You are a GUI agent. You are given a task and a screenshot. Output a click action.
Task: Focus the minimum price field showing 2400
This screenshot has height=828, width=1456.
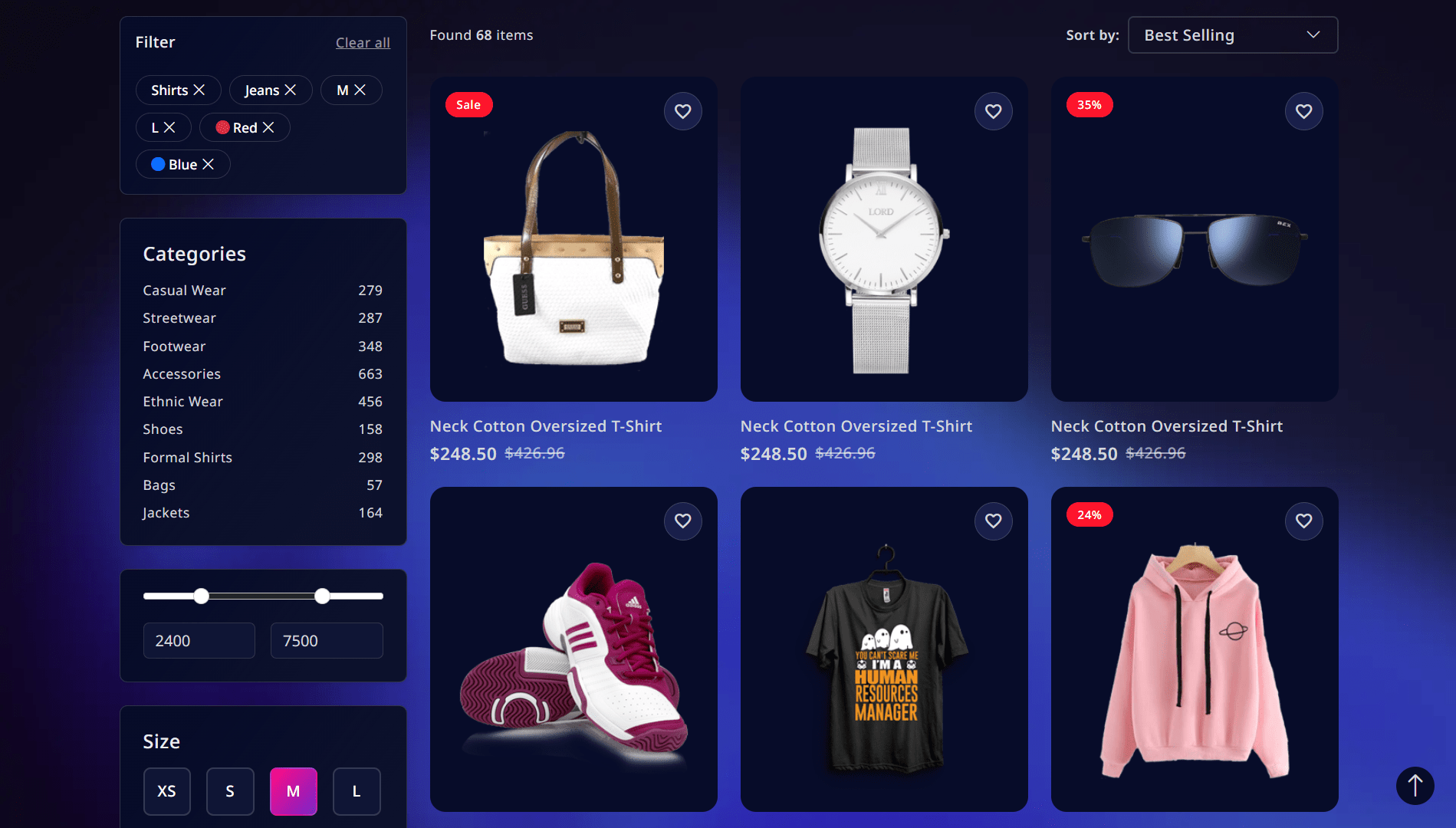(199, 640)
